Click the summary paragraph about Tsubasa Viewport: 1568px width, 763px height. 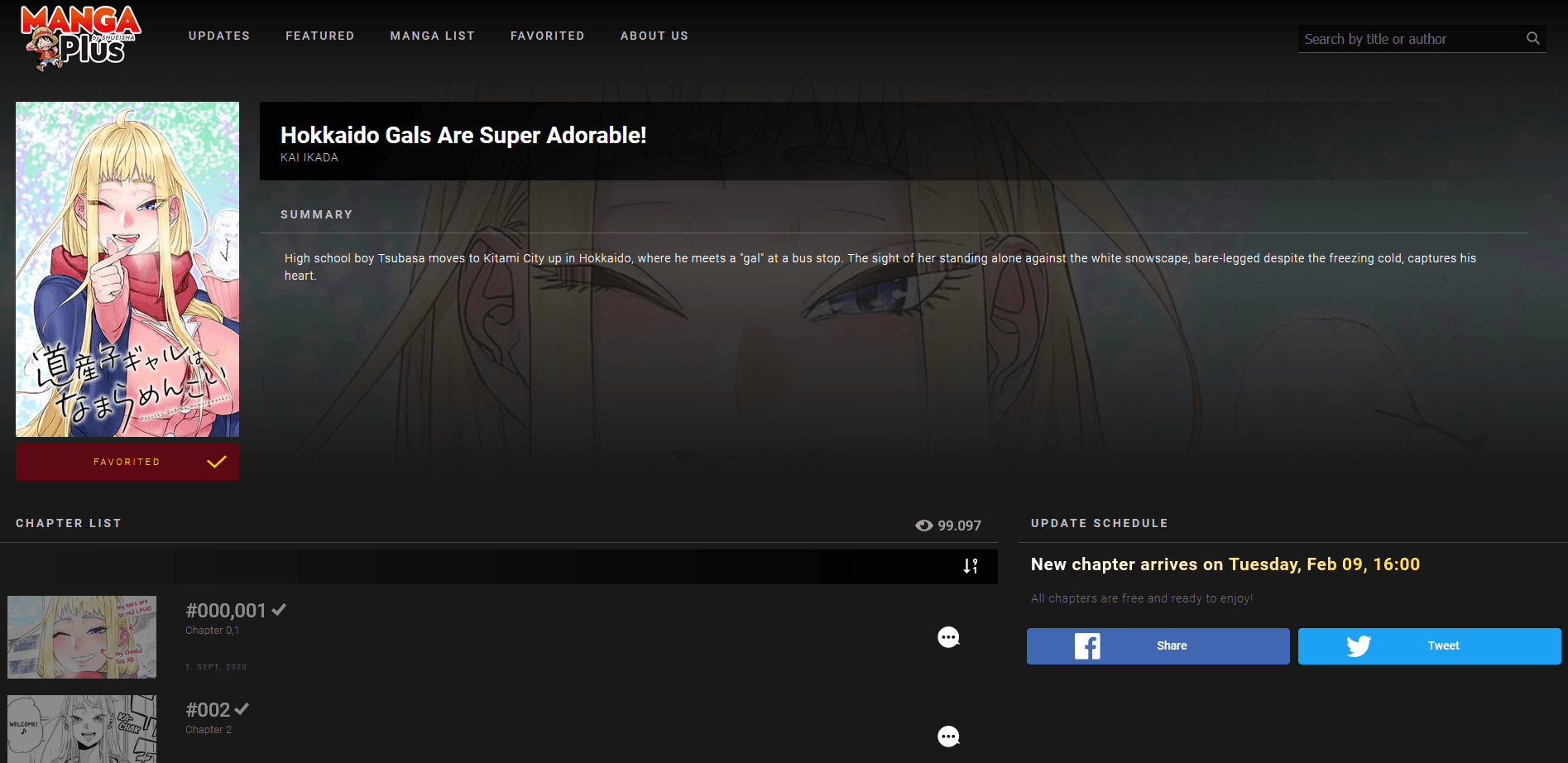880,266
